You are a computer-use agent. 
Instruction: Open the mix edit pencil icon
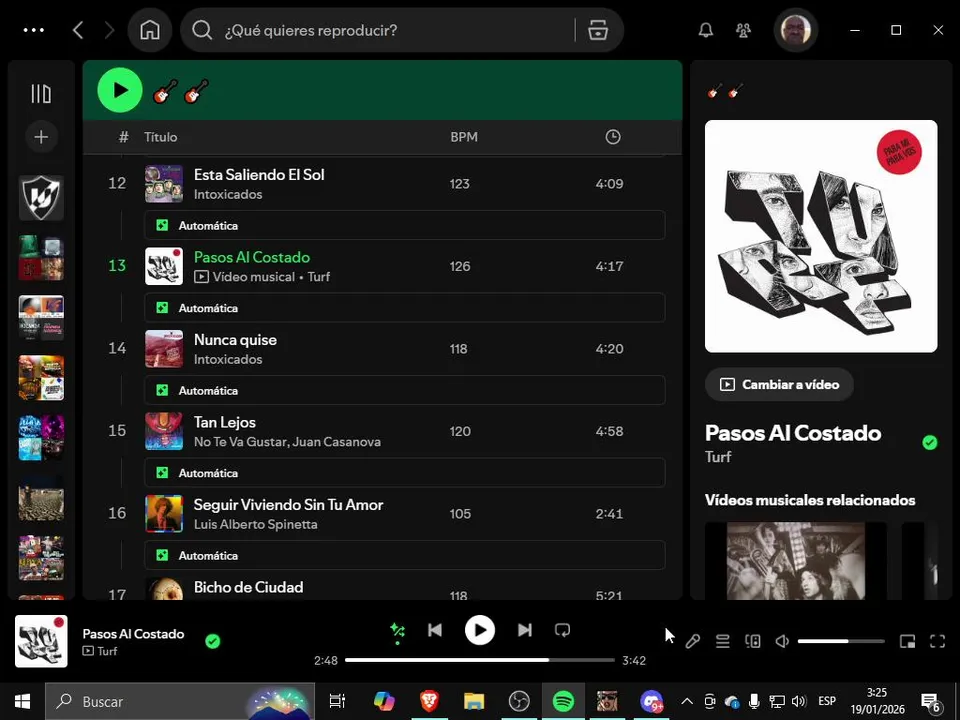[x=692, y=641]
